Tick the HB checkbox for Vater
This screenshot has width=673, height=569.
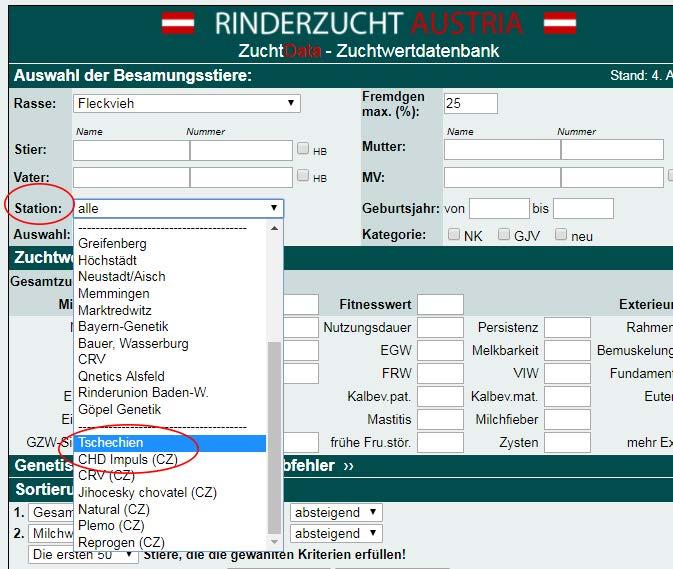(303, 175)
